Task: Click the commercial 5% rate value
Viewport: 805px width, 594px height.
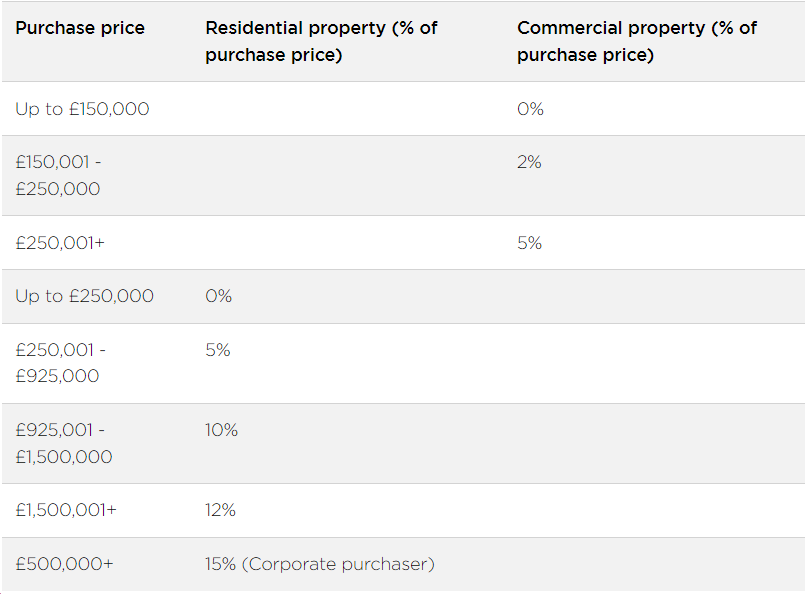Action: pos(529,243)
